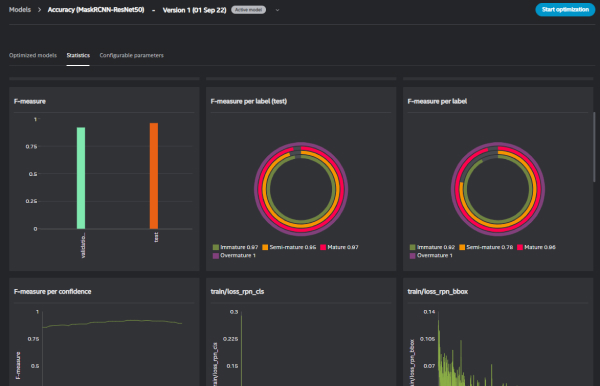Click the Start optimization button
Image resolution: width=600 pixels, height=386 pixels.
[565, 10]
